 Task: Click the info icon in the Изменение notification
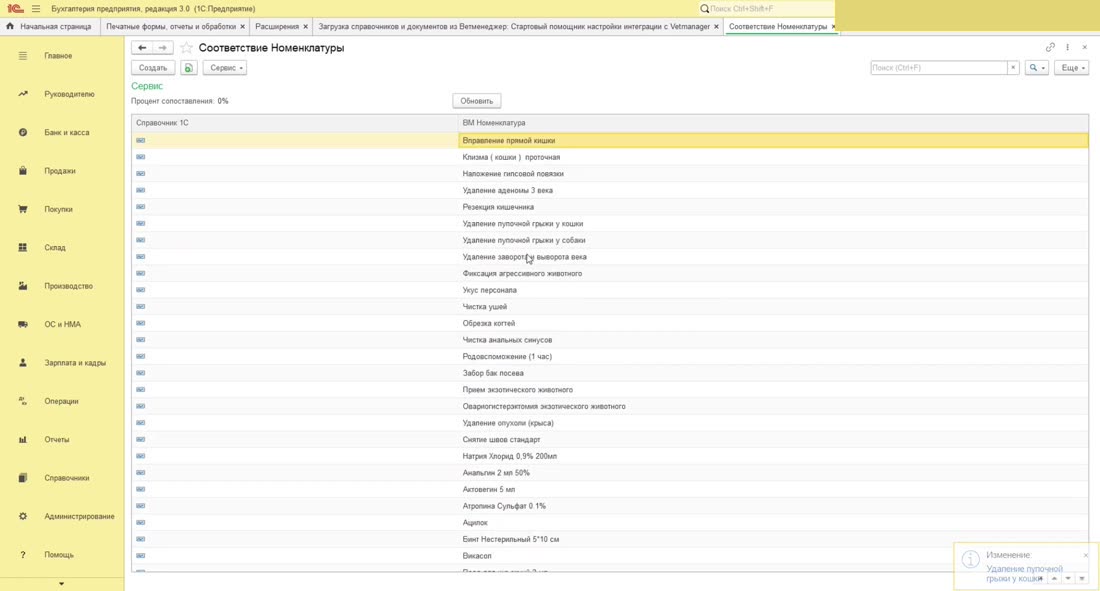(x=970, y=559)
